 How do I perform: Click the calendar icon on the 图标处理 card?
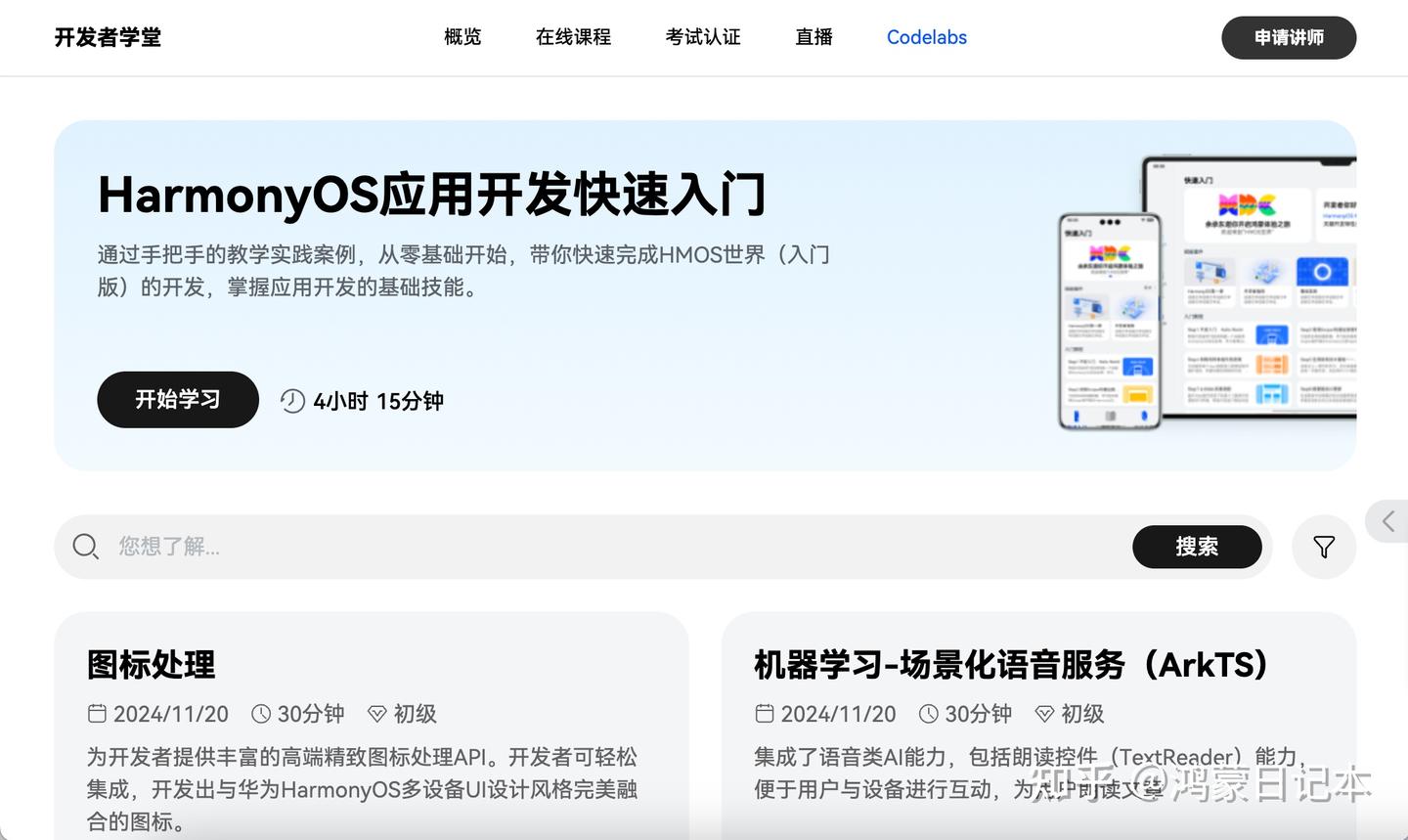(x=98, y=714)
